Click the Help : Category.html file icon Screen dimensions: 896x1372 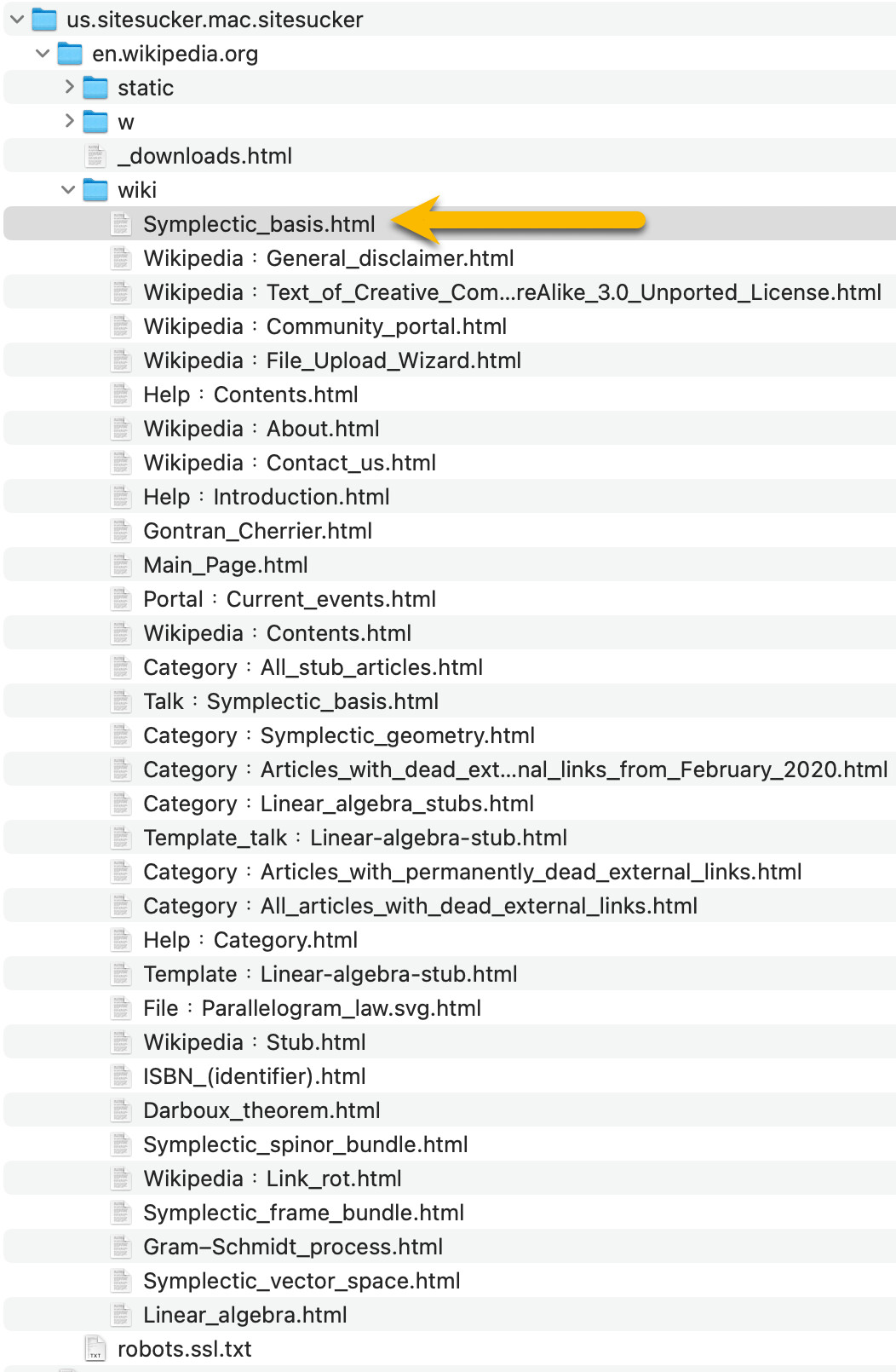coord(121,939)
